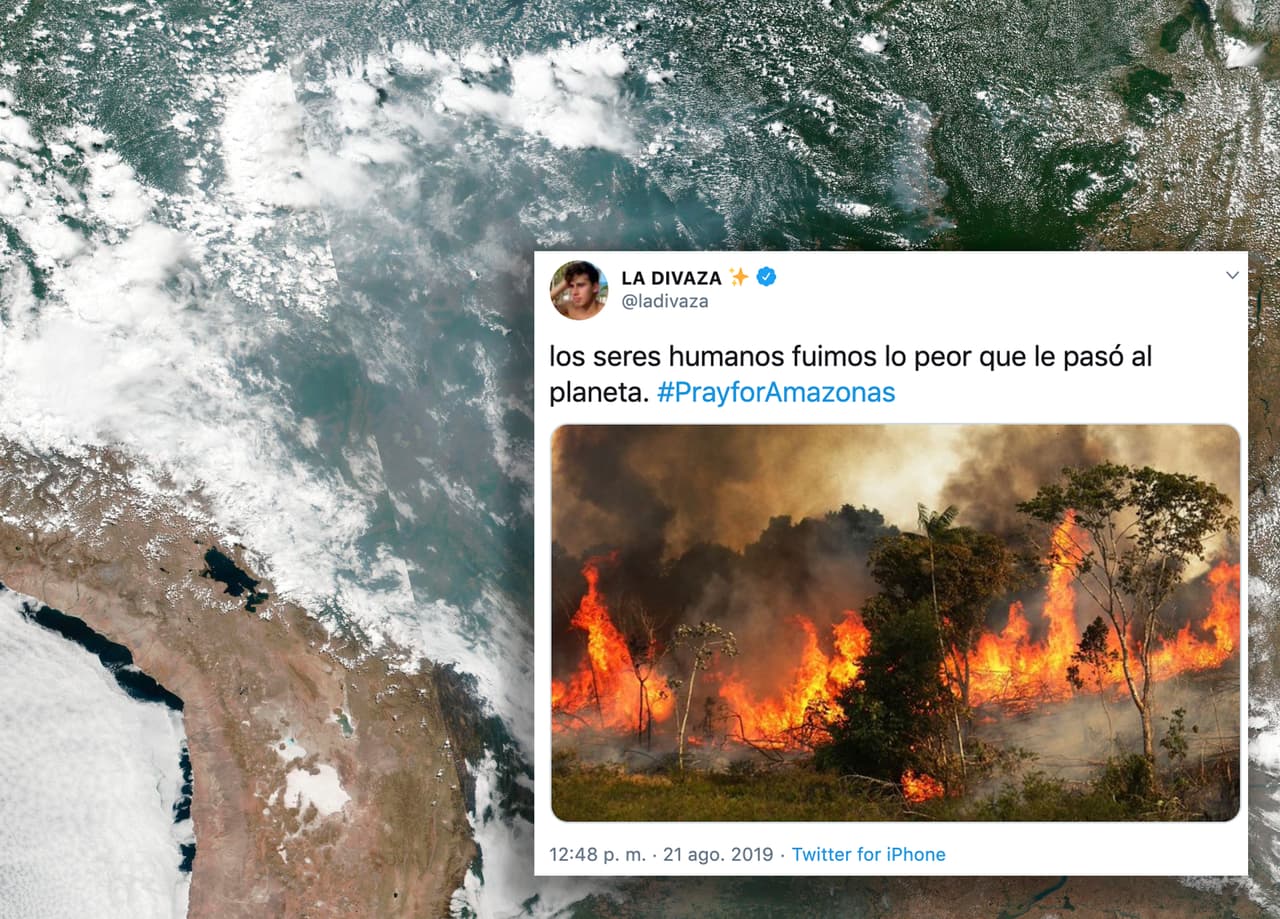
Task: Click the sparkles emoji beside the name
Action: pyautogui.click(x=739, y=277)
